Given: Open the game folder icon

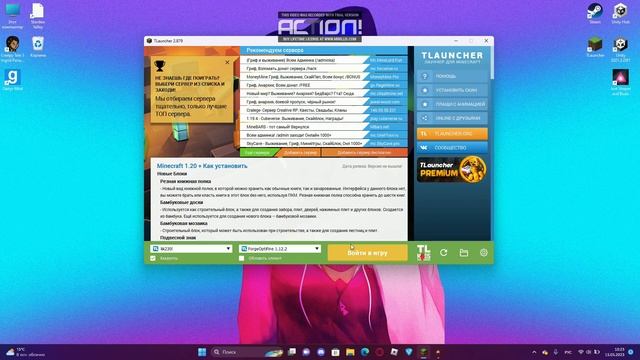Looking at the screenshot, I should [464, 253].
